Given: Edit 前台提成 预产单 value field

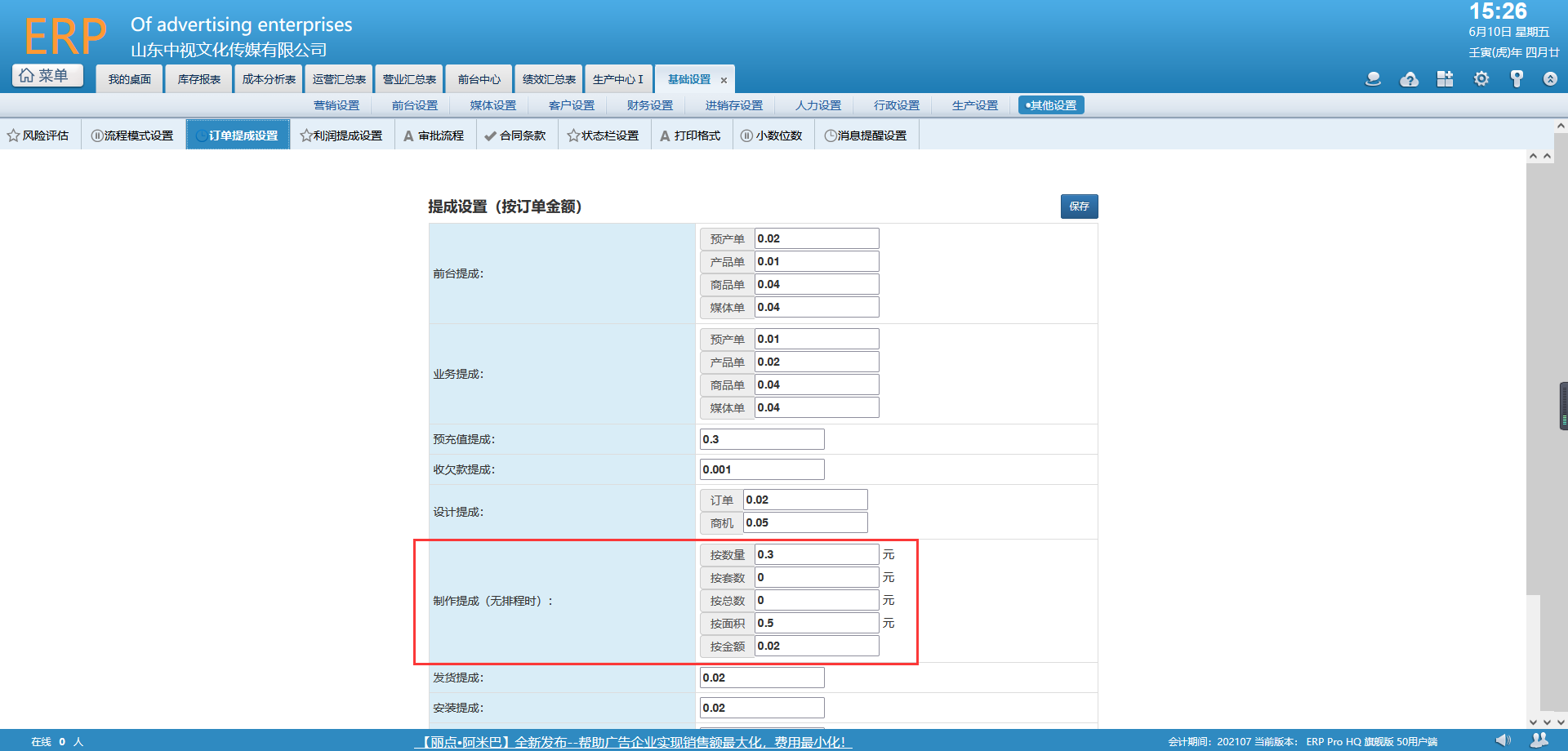Looking at the screenshot, I should click(x=817, y=238).
